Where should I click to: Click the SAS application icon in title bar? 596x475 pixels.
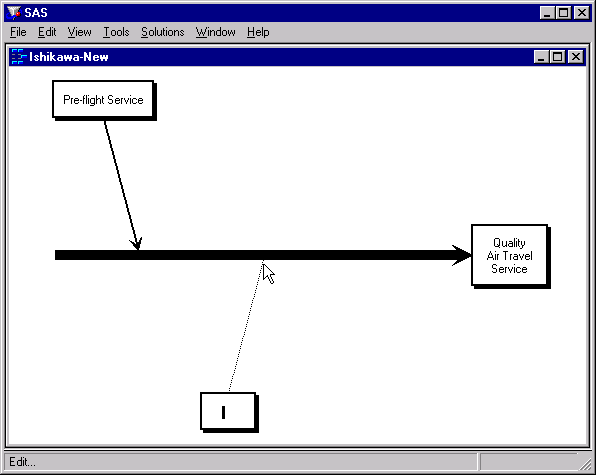click(14, 13)
